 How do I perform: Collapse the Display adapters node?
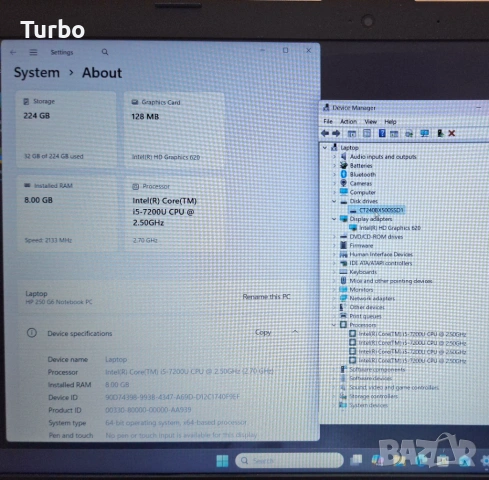click(334, 219)
